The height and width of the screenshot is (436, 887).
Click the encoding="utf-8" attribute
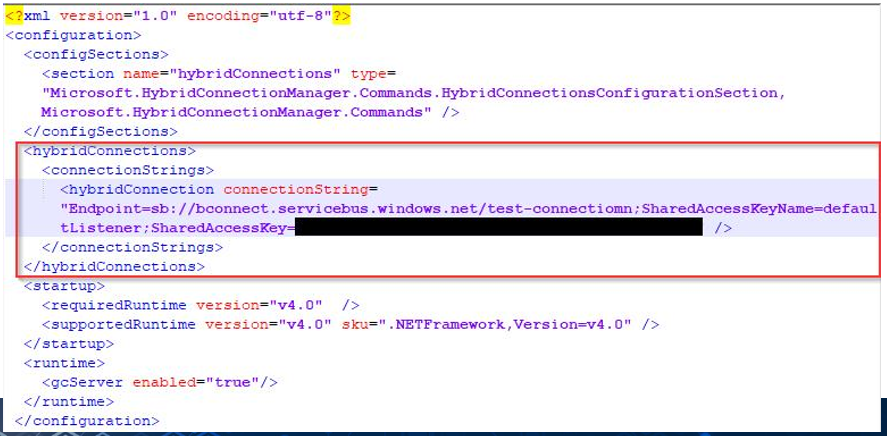click(x=259, y=16)
